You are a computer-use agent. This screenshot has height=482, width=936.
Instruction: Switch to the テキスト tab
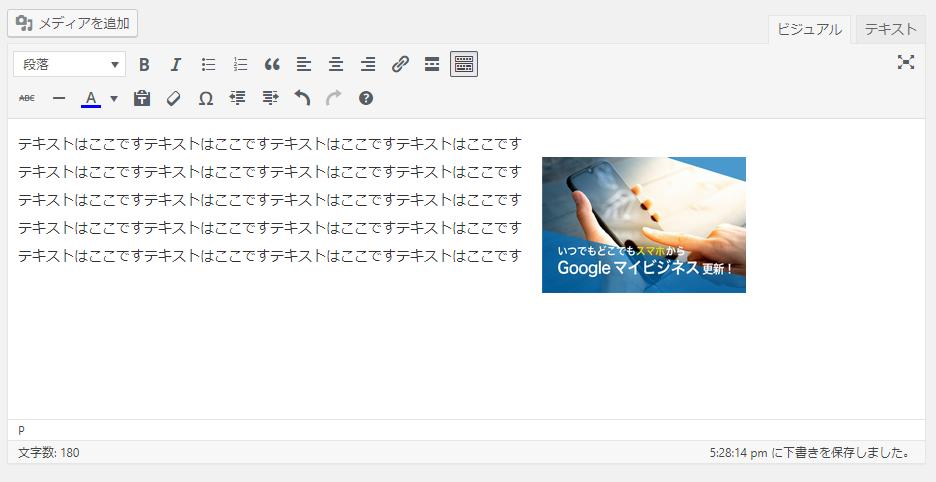pyautogui.click(x=890, y=29)
